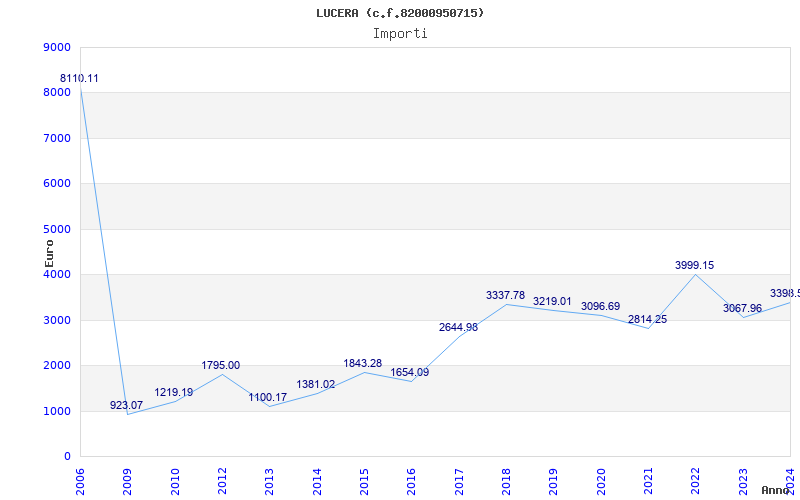
Task: Select year 2021 on the x-axis
Action: coord(648,482)
